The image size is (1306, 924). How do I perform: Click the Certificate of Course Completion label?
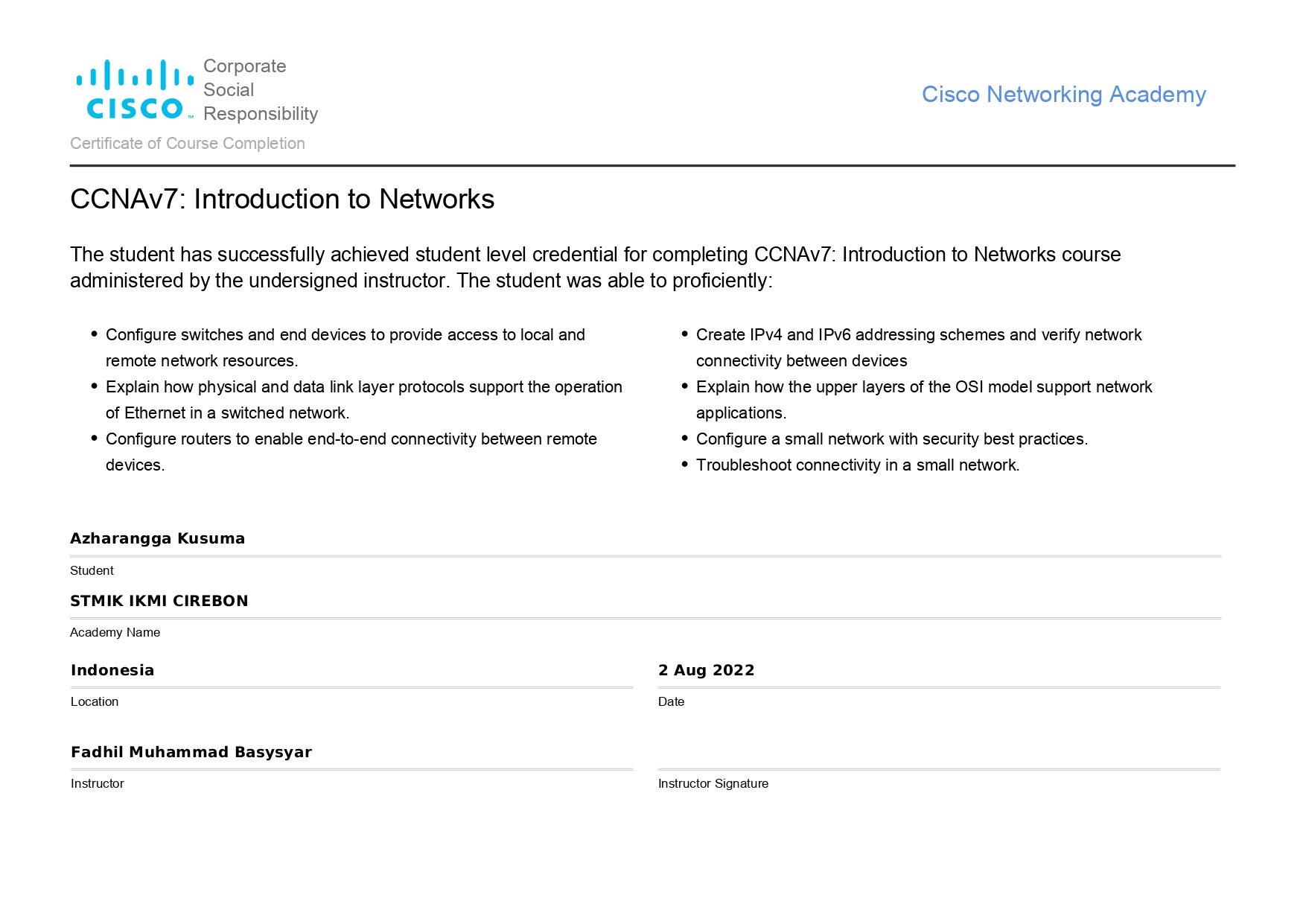(188, 144)
